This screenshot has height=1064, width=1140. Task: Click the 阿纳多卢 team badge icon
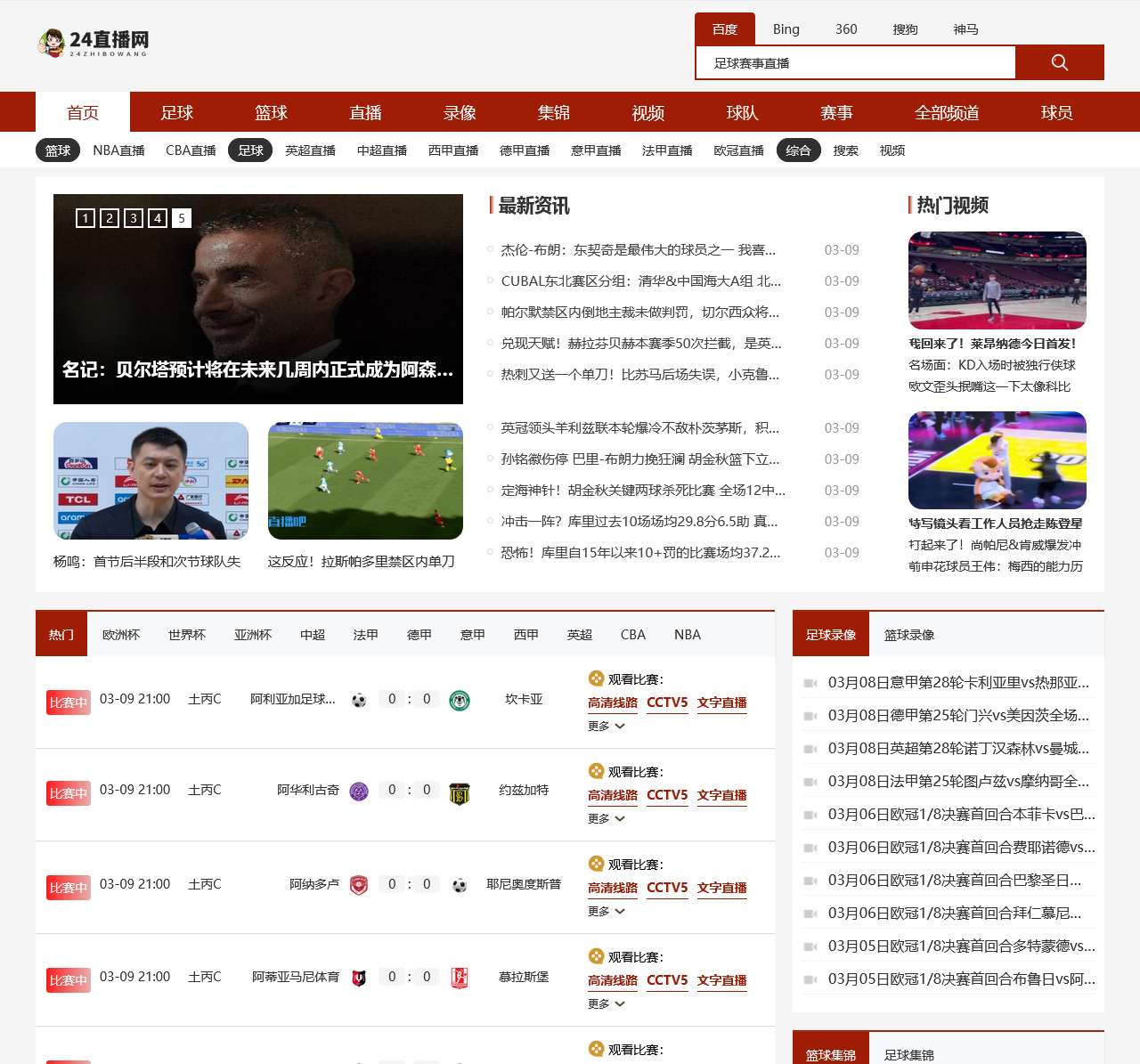(x=359, y=885)
